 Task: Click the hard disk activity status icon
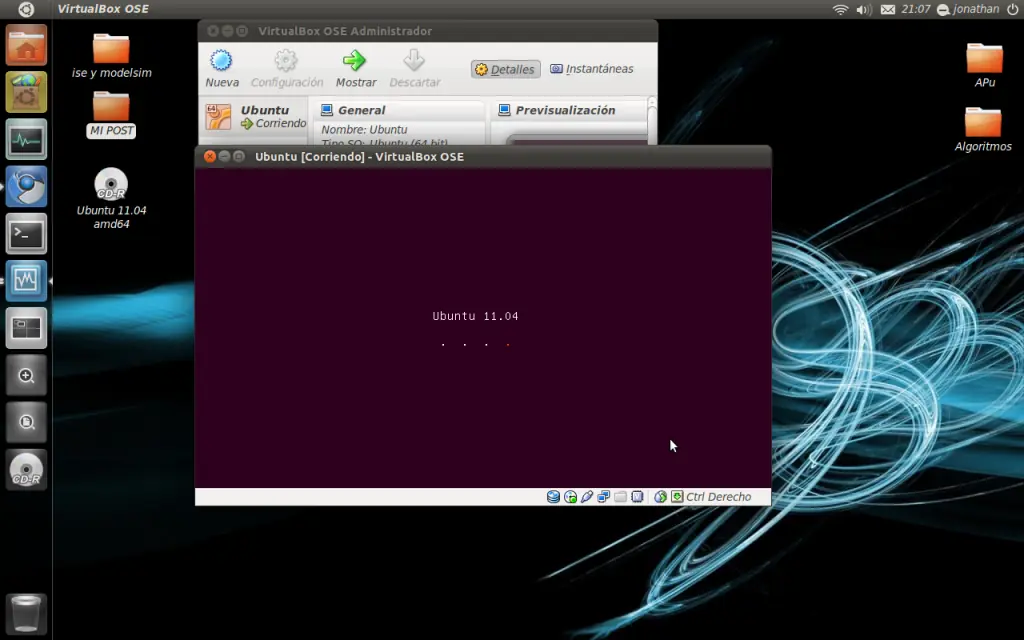tap(553, 497)
